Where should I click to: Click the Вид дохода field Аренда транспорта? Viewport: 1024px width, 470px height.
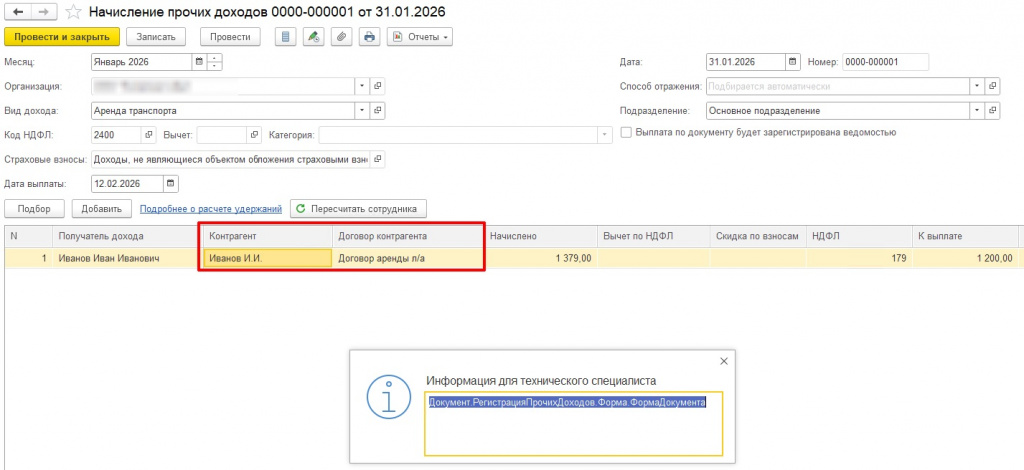223,110
